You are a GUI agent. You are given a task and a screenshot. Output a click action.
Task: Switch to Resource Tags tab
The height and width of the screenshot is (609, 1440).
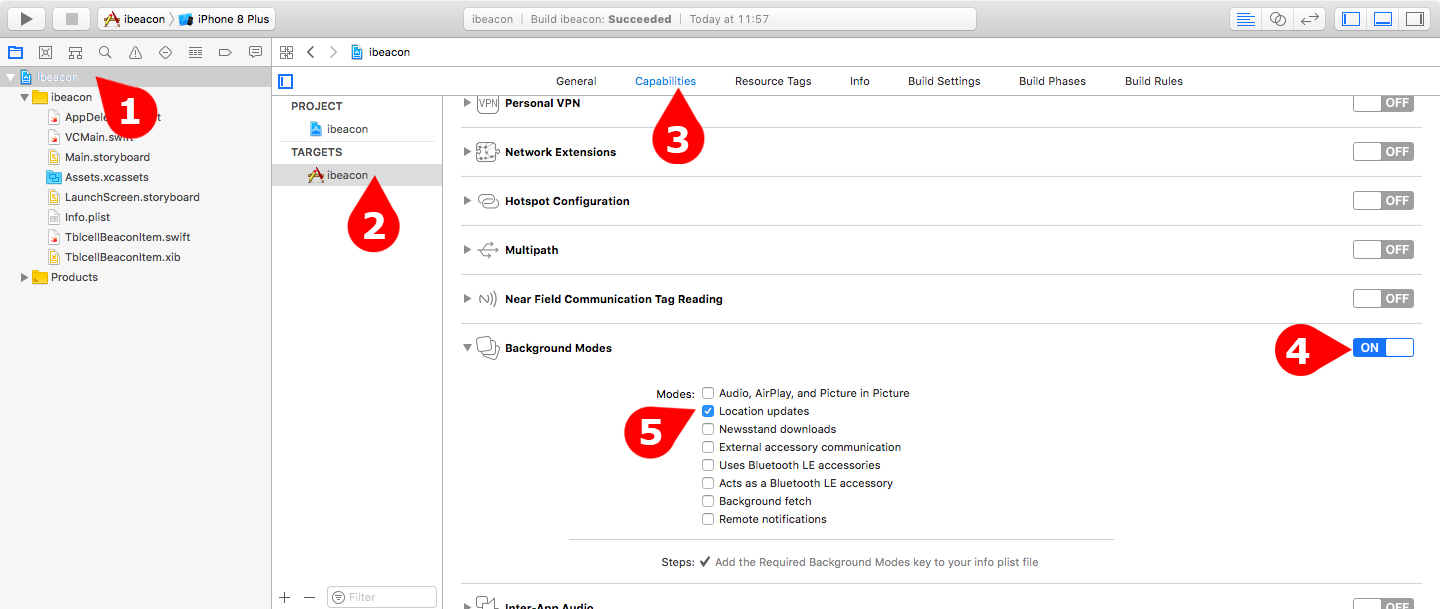point(773,81)
